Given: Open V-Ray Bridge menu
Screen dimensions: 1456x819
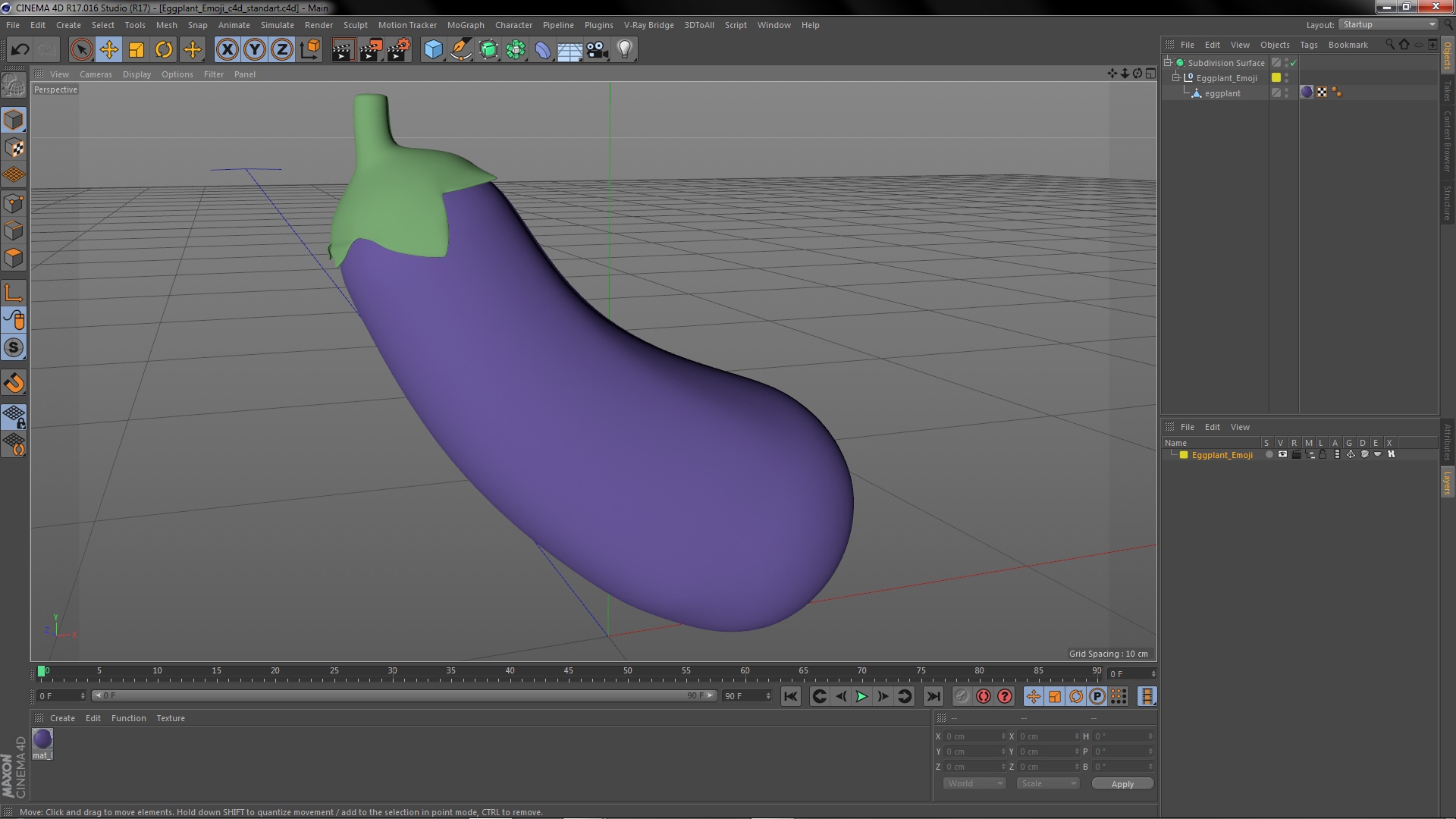Looking at the screenshot, I should click(648, 25).
